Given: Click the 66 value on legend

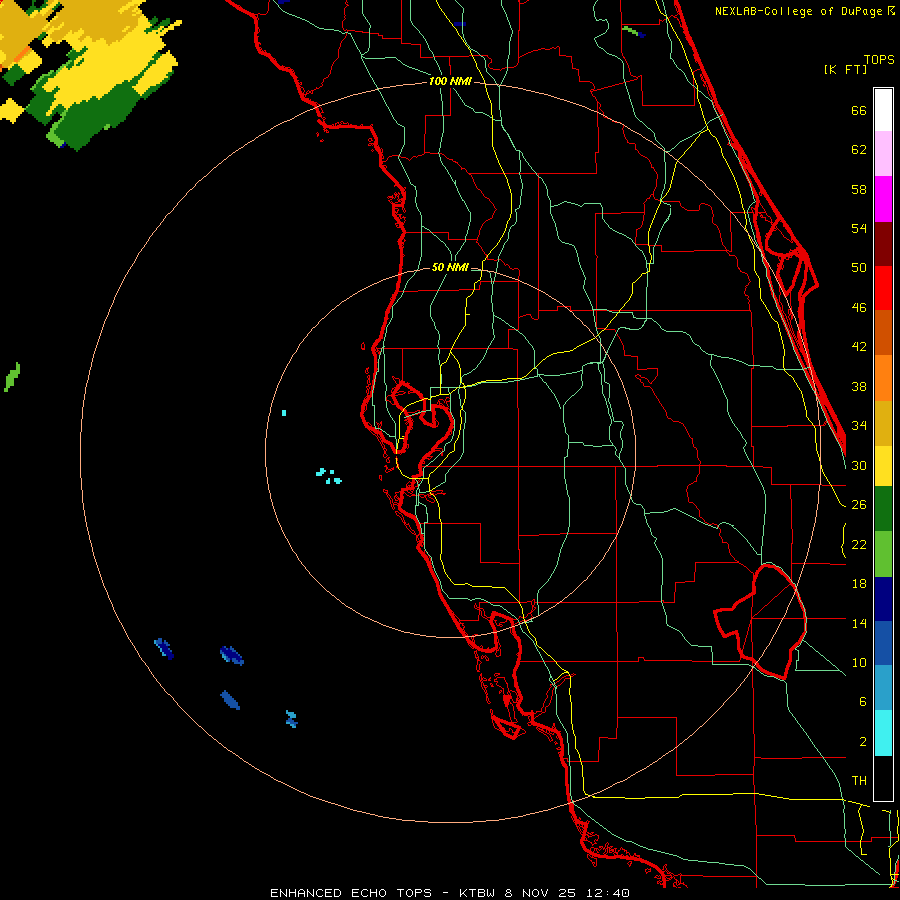Looking at the screenshot, I should click(x=859, y=111).
